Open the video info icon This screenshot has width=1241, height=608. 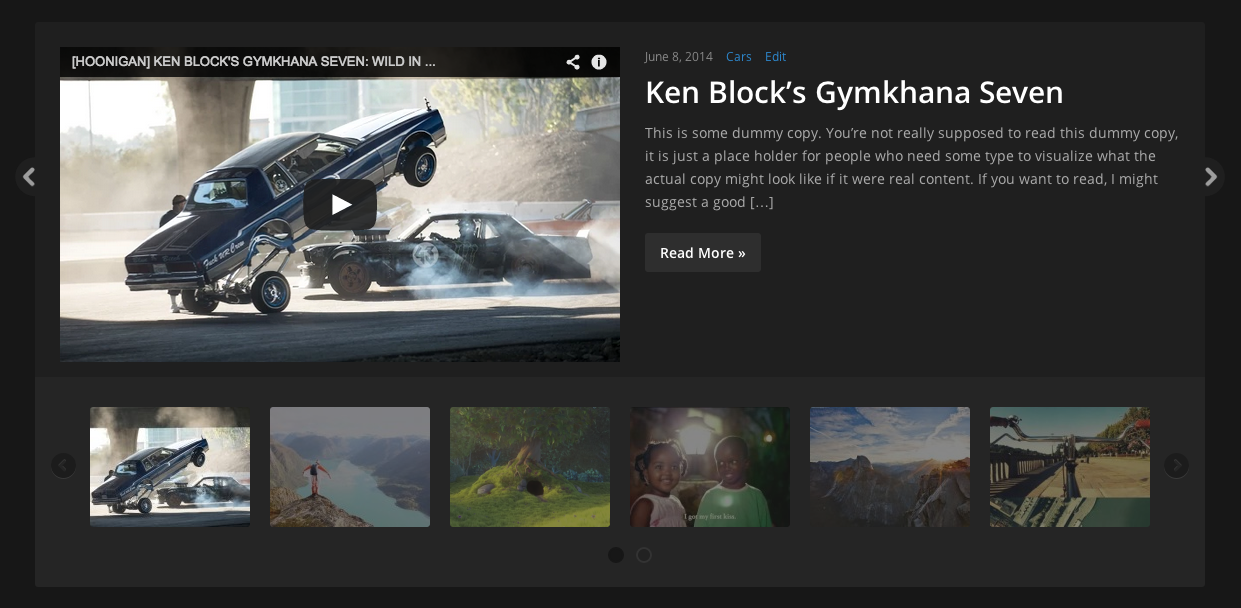[599, 62]
